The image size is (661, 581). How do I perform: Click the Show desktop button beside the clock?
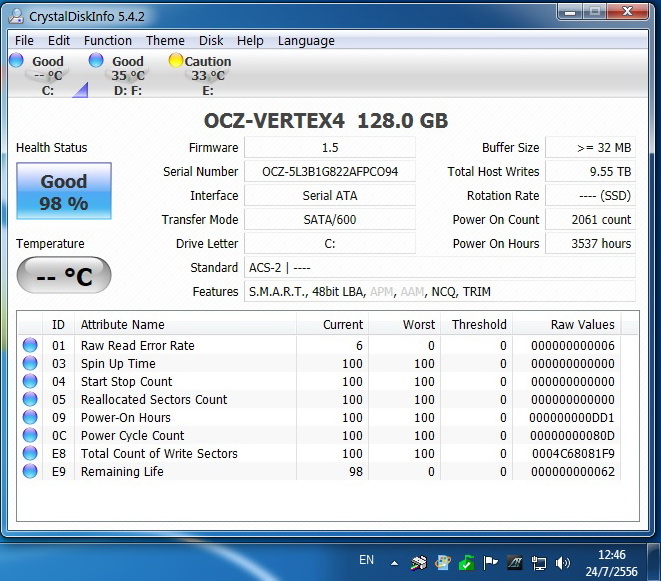(653, 562)
